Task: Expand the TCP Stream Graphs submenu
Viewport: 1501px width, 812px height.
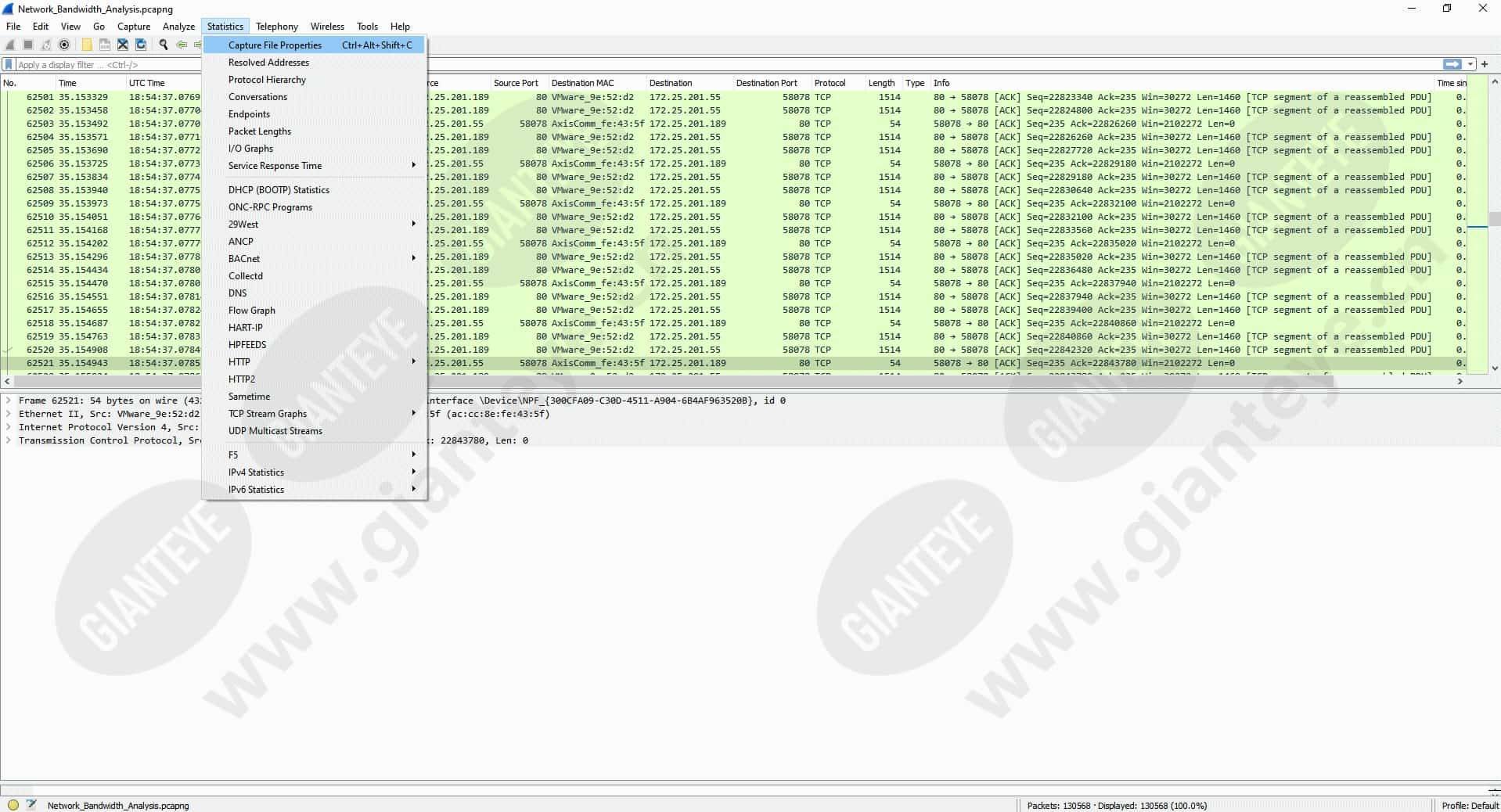Action: [314, 413]
